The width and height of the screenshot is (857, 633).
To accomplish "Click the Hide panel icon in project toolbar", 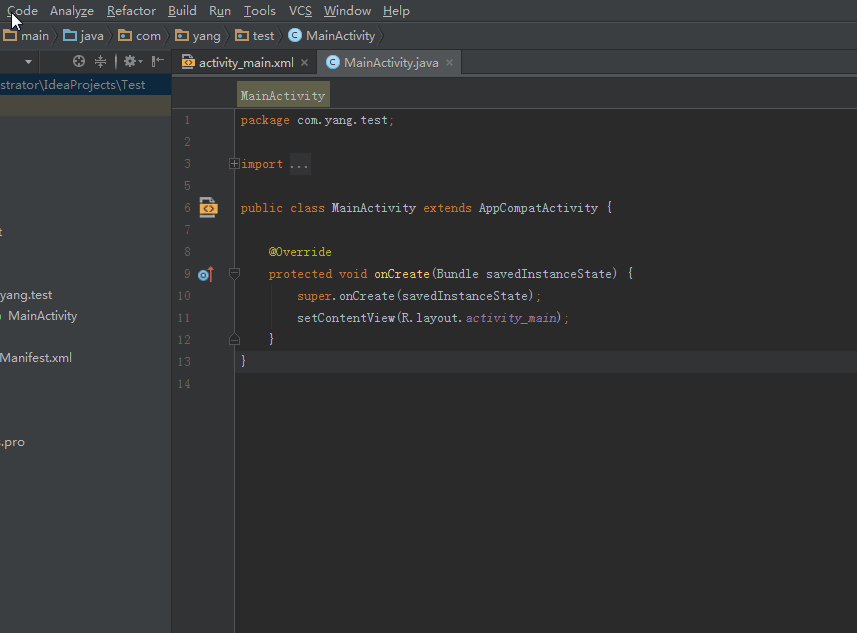I will [x=156, y=61].
